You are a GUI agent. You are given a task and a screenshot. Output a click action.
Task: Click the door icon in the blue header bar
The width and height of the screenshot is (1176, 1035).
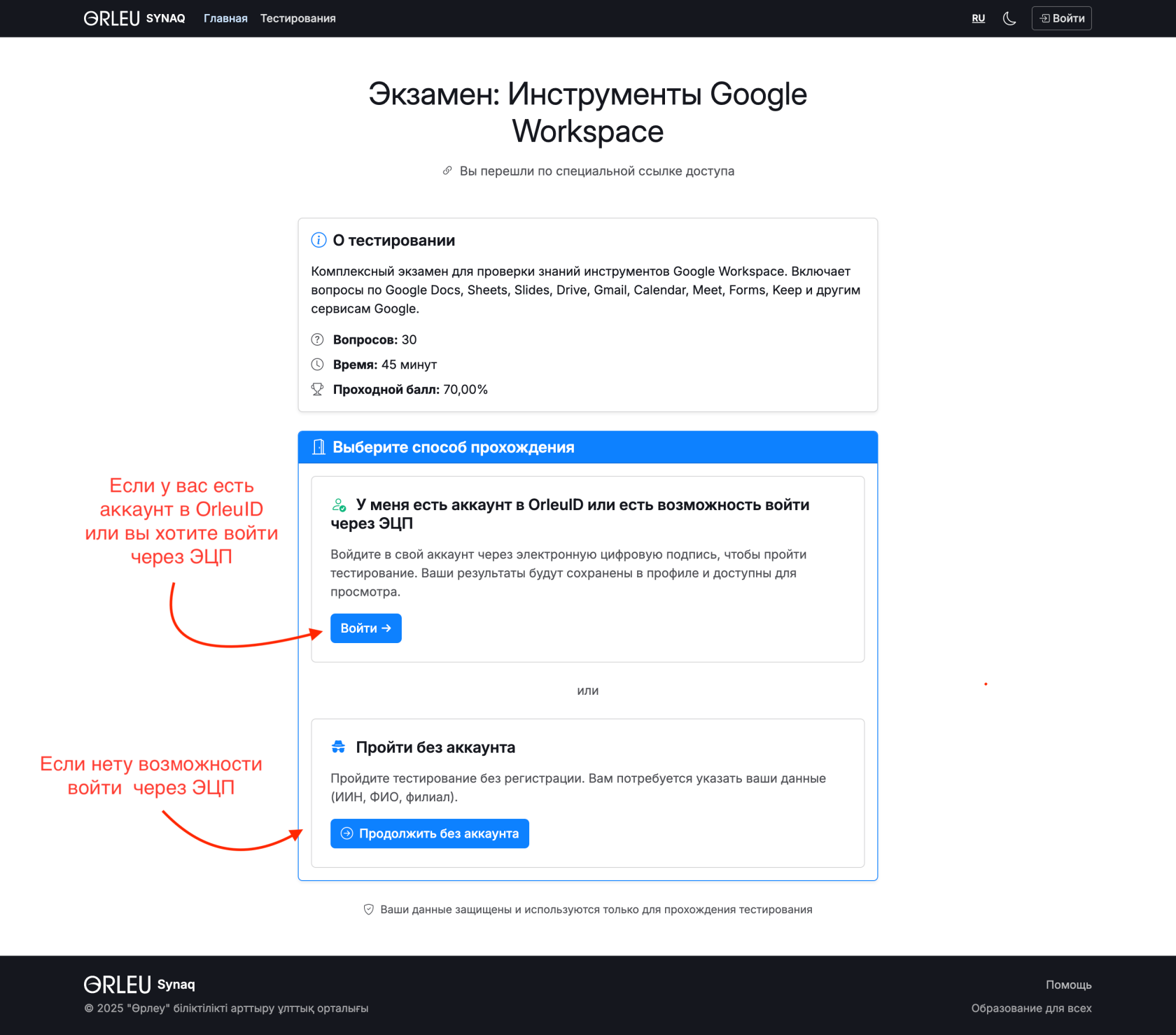click(319, 446)
